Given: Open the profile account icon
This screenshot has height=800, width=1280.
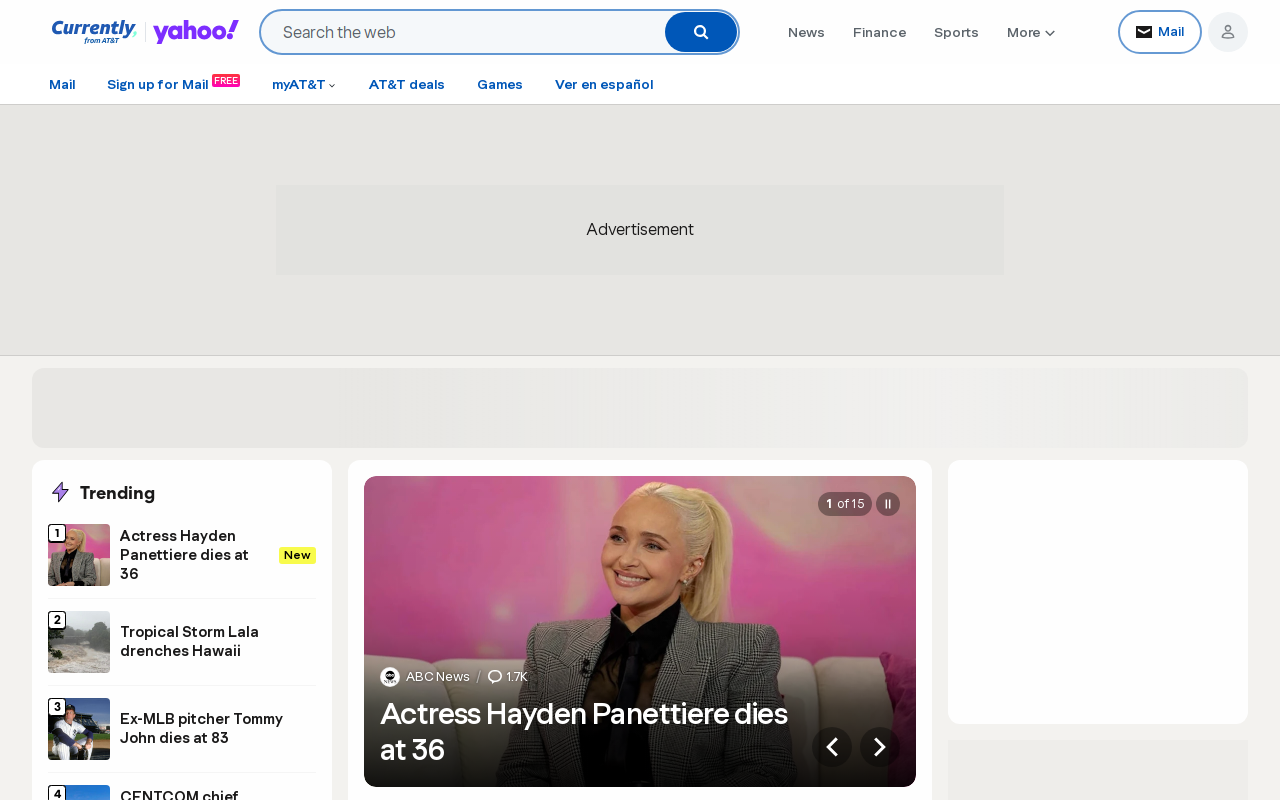Looking at the screenshot, I should tap(1228, 32).
